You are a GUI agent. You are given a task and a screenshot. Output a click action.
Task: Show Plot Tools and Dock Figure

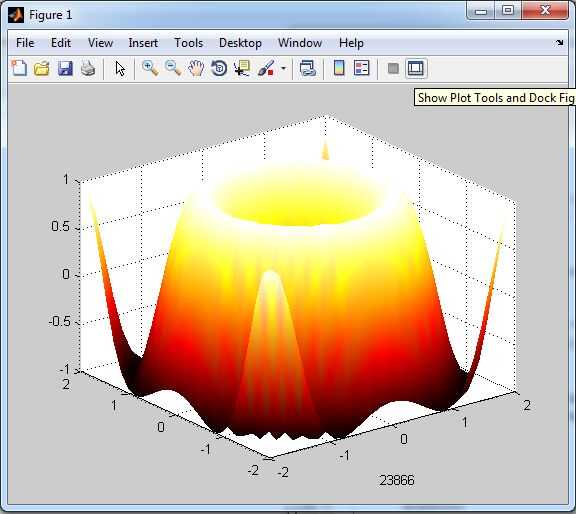click(x=416, y=68)
